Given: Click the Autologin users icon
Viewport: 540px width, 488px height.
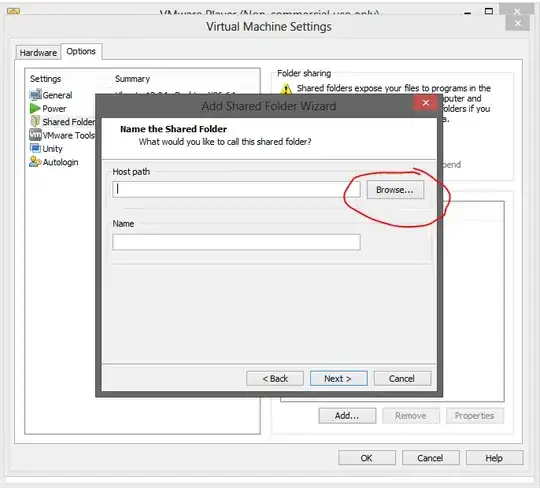Looking at the screenshot, I should coord(35,162).
